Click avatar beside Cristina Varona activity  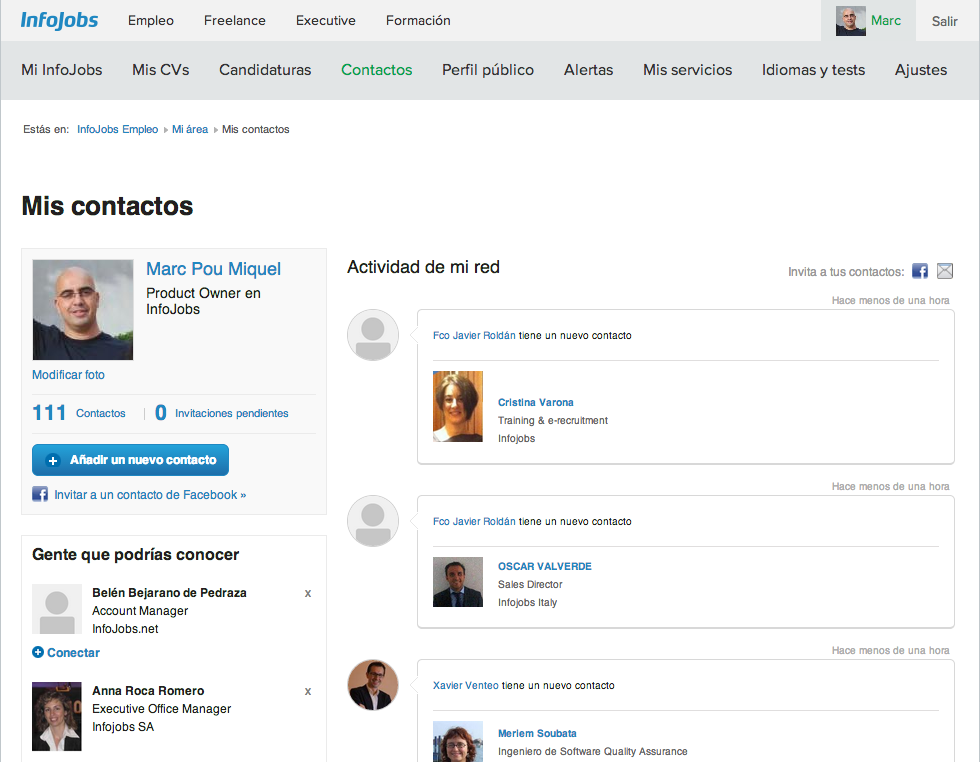click(372, 334)
